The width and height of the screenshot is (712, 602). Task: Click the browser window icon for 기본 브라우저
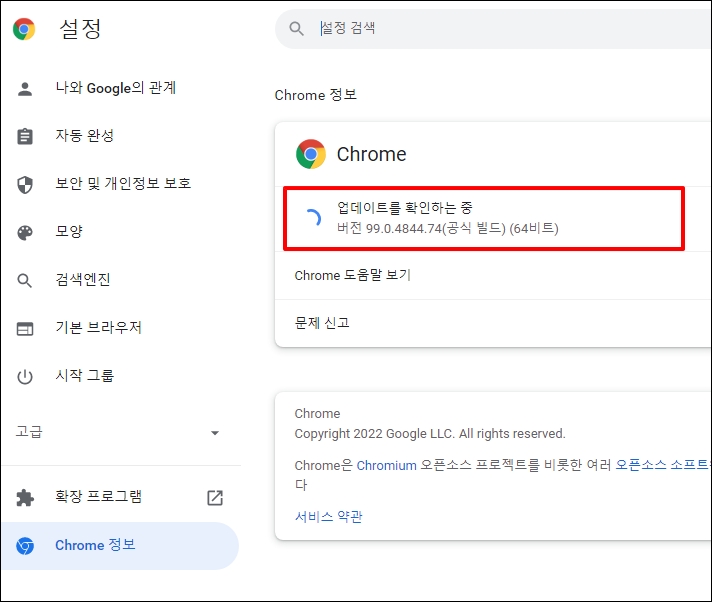[x=25, y=329]
